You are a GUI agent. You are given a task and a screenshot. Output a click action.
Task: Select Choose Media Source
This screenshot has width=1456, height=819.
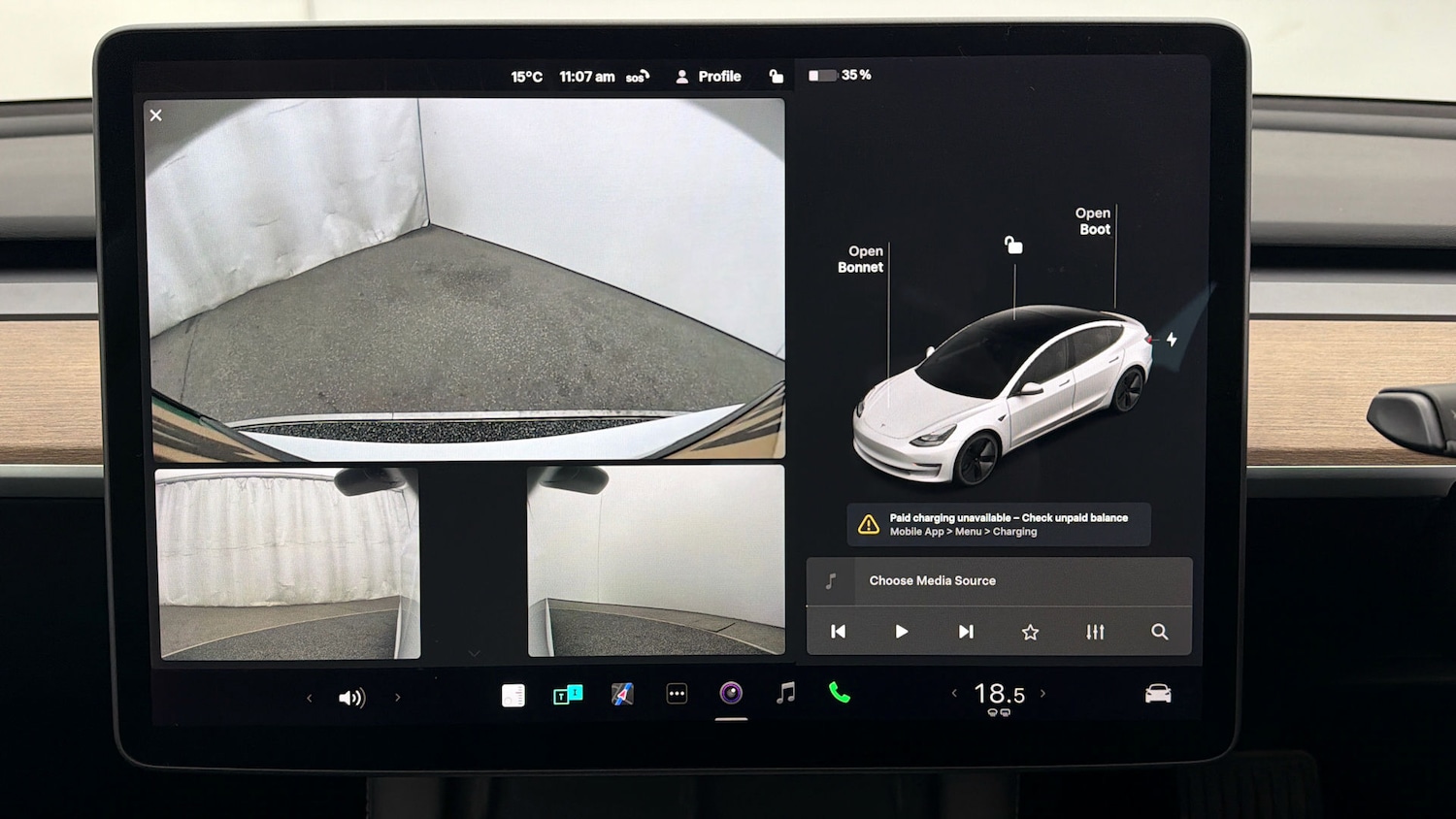click(931, 580)
